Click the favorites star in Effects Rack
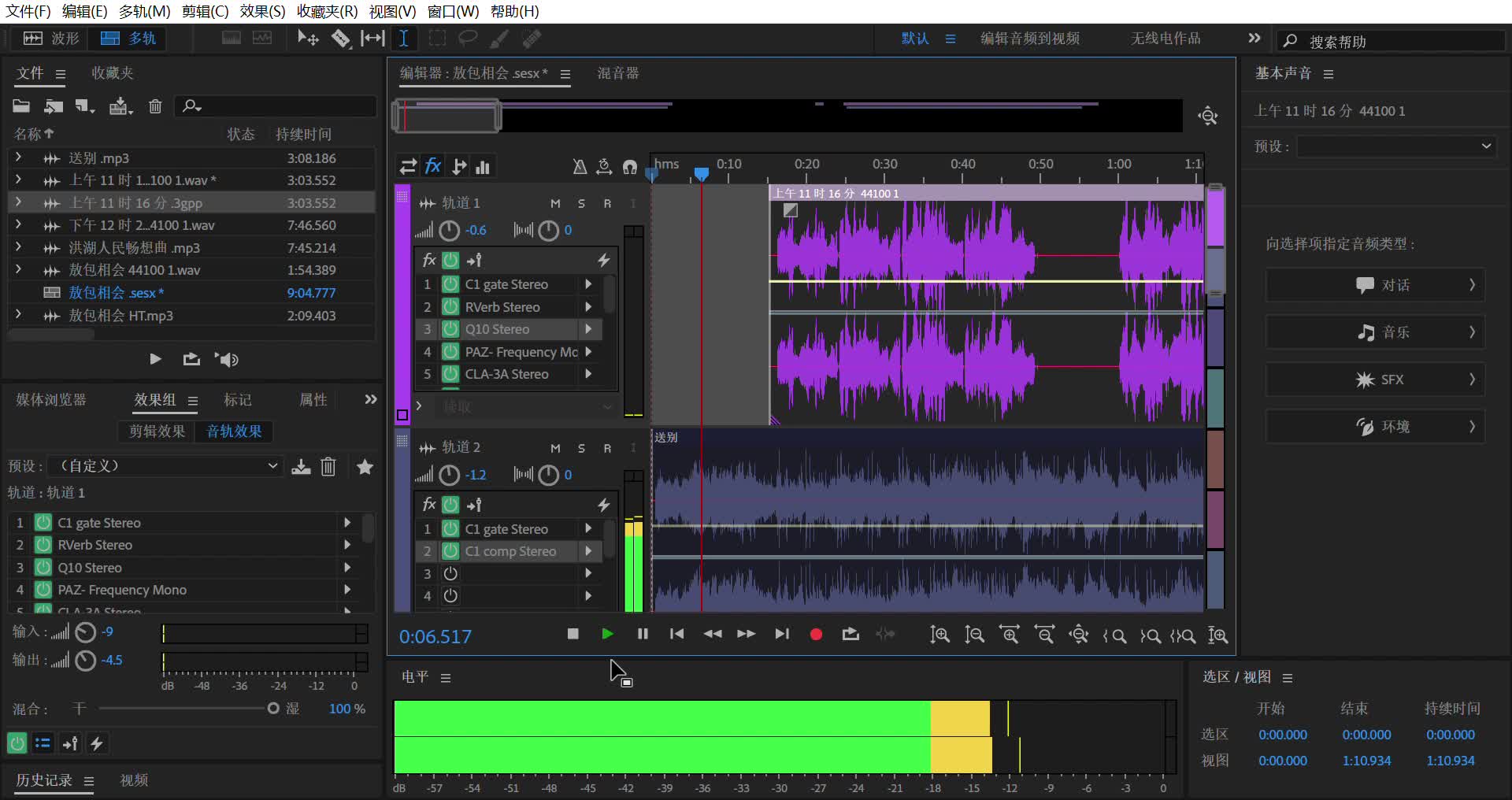Viewport: 1512px width, 800px height. click(x=365, y=467)
